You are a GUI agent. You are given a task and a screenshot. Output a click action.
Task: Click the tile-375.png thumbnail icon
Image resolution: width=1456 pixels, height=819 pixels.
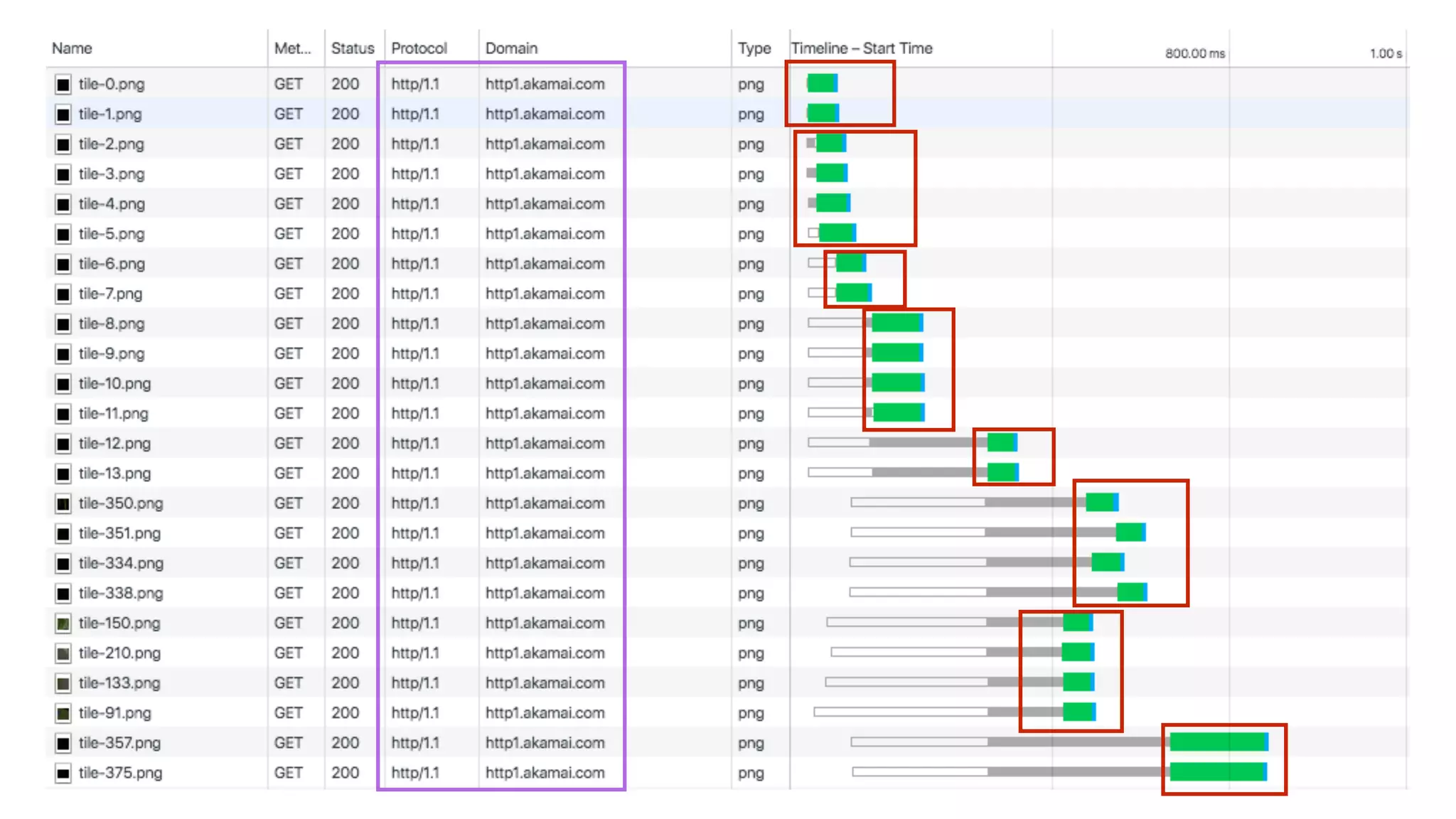point(63,773)
